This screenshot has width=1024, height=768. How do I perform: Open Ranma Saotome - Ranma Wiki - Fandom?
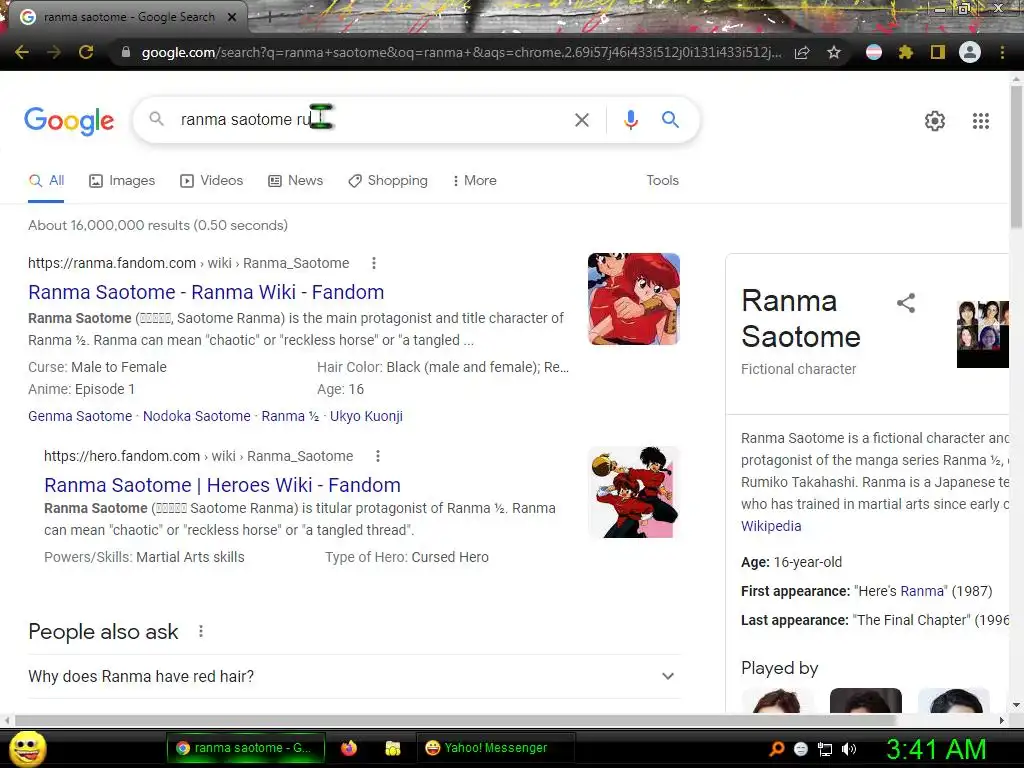(x=206, y=292)
